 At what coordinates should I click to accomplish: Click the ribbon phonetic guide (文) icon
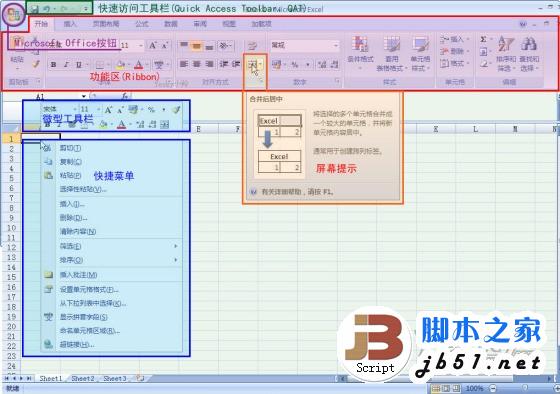pyautogui.click(x=159, y=65)
